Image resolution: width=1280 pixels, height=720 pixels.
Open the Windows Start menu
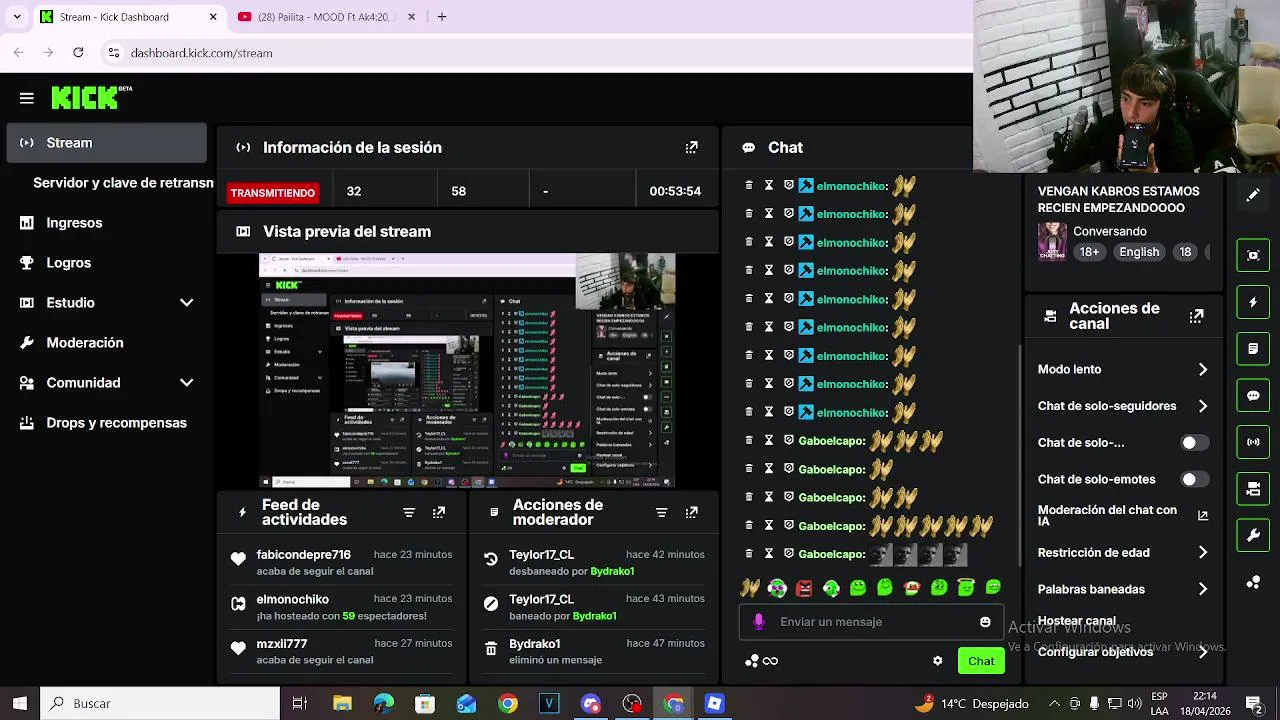[x=20, y=704]
